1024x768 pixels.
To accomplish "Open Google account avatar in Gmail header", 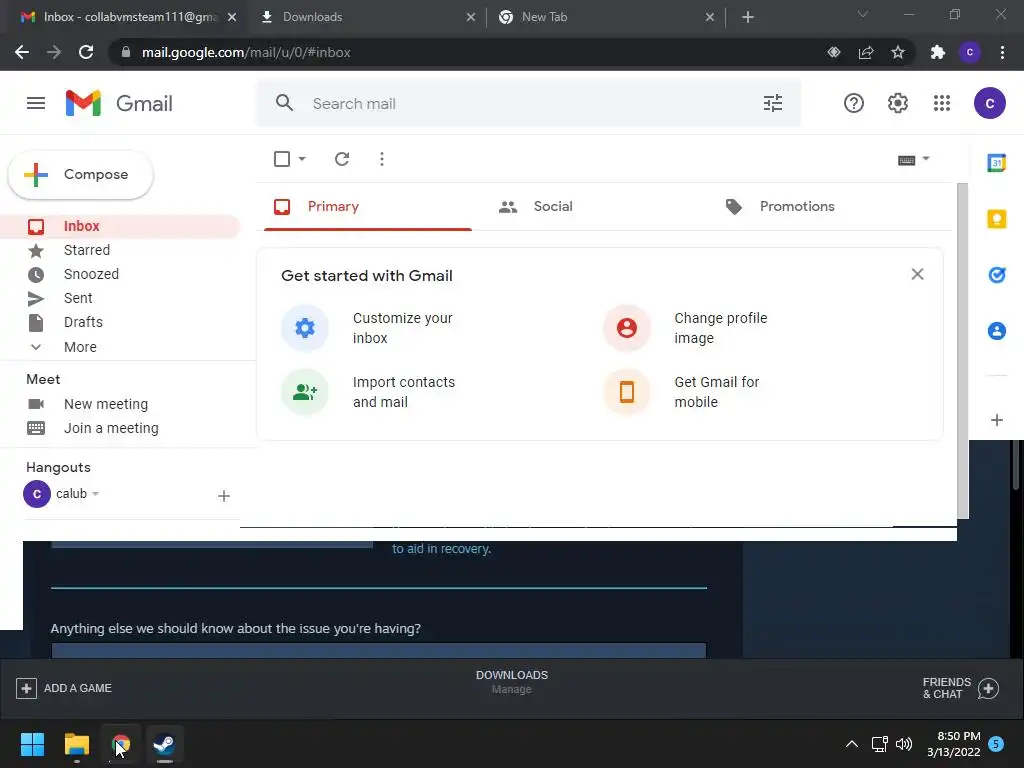I will click(x=989, y=103).
